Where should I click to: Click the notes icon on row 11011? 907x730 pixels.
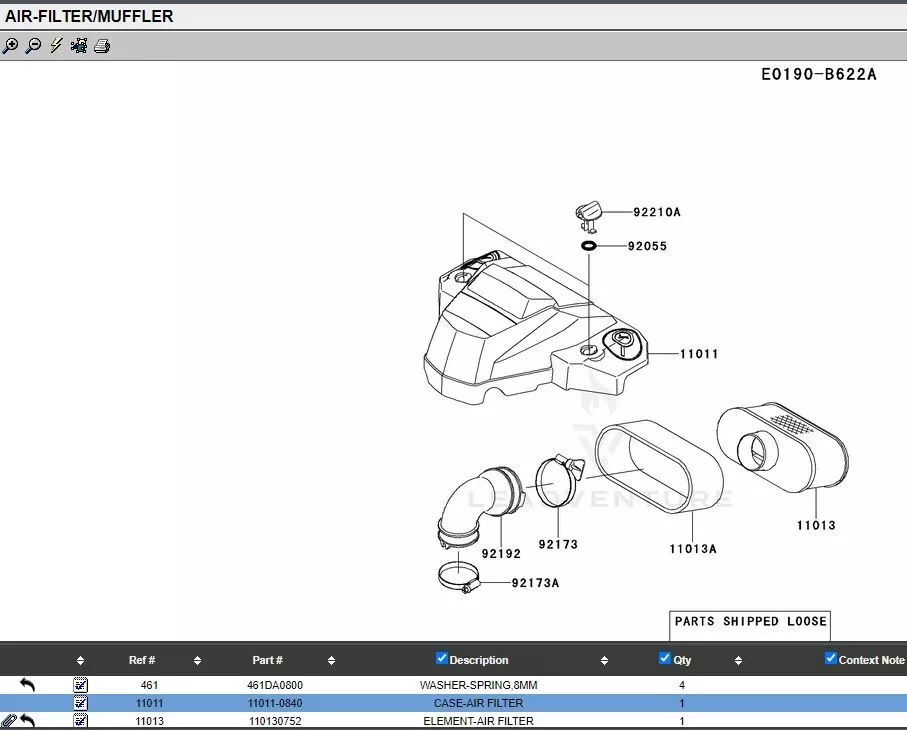pos(81,703)
